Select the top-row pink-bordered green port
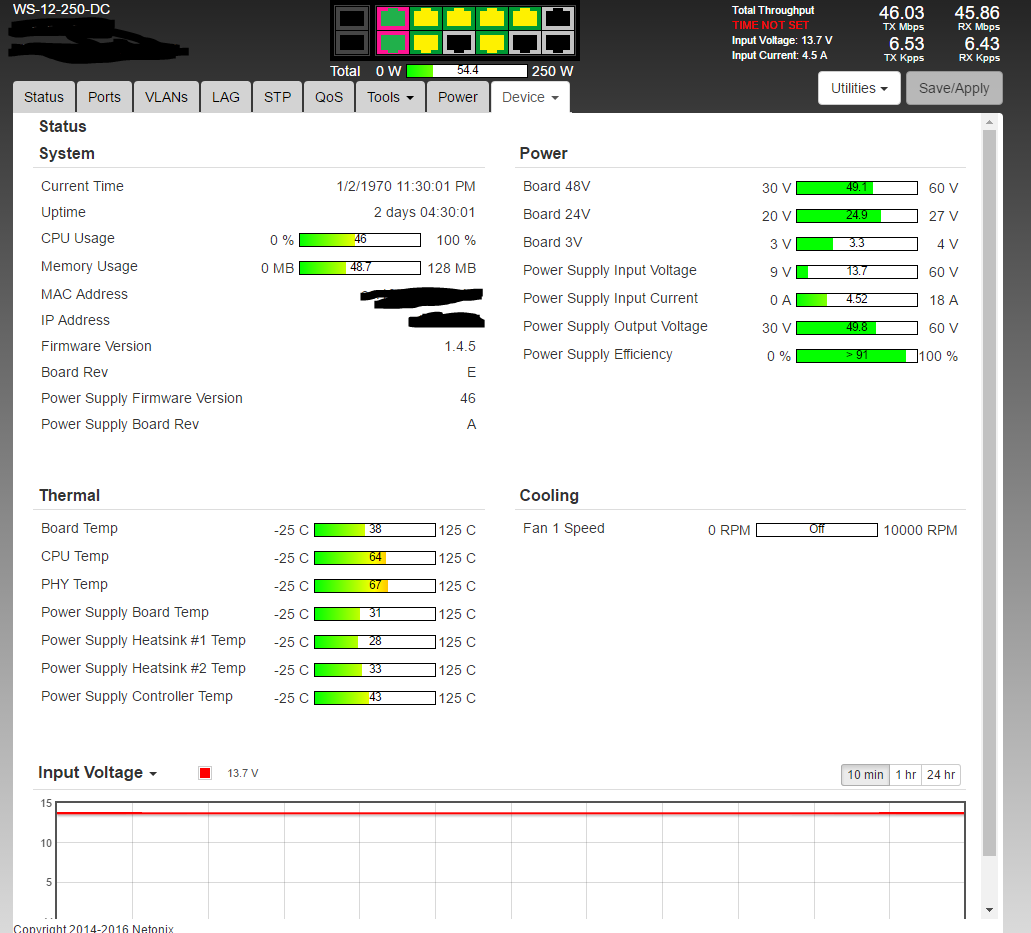Screen dimensions: 1031x933 point(394,18)
